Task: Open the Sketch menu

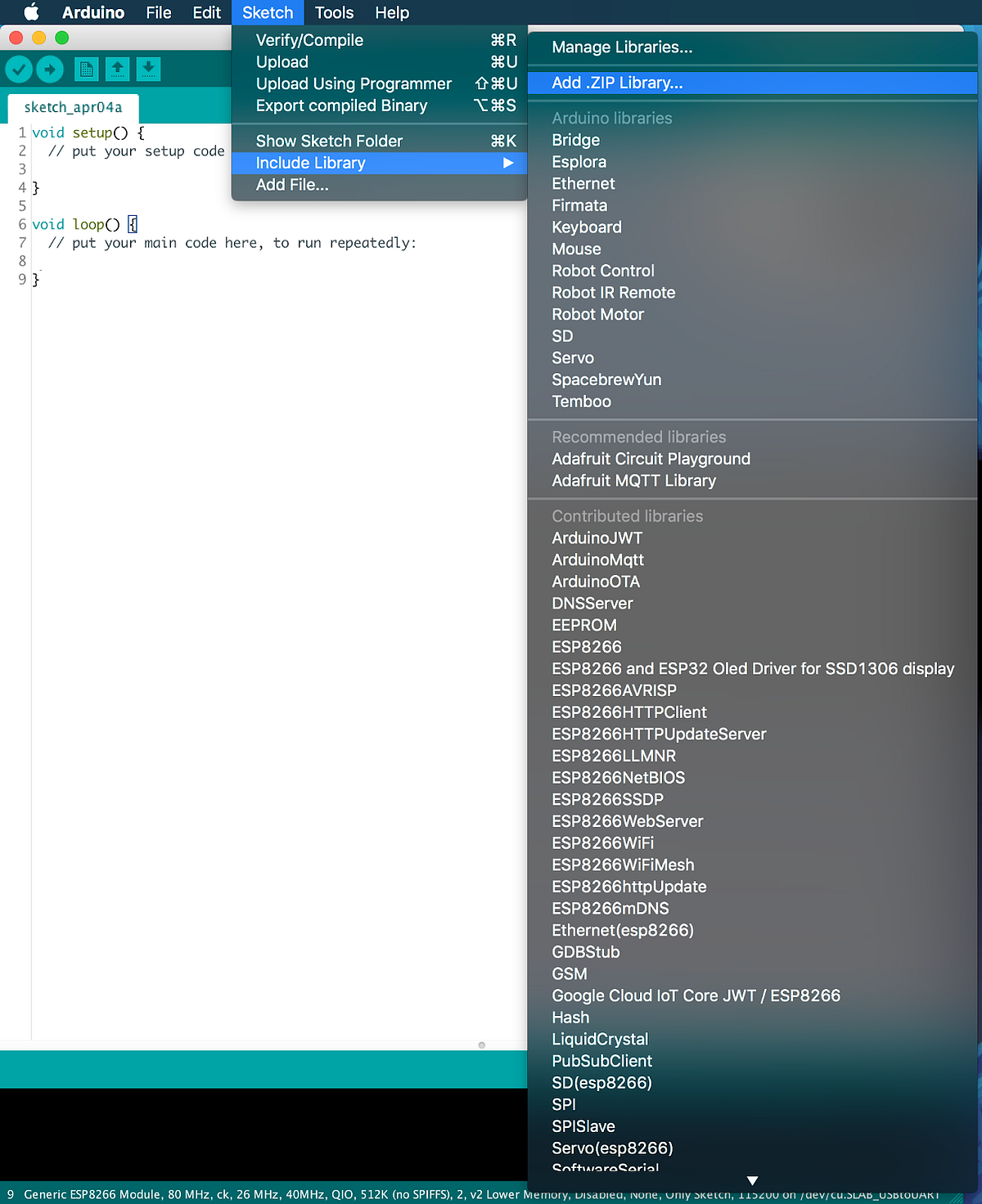Action: 268,12
